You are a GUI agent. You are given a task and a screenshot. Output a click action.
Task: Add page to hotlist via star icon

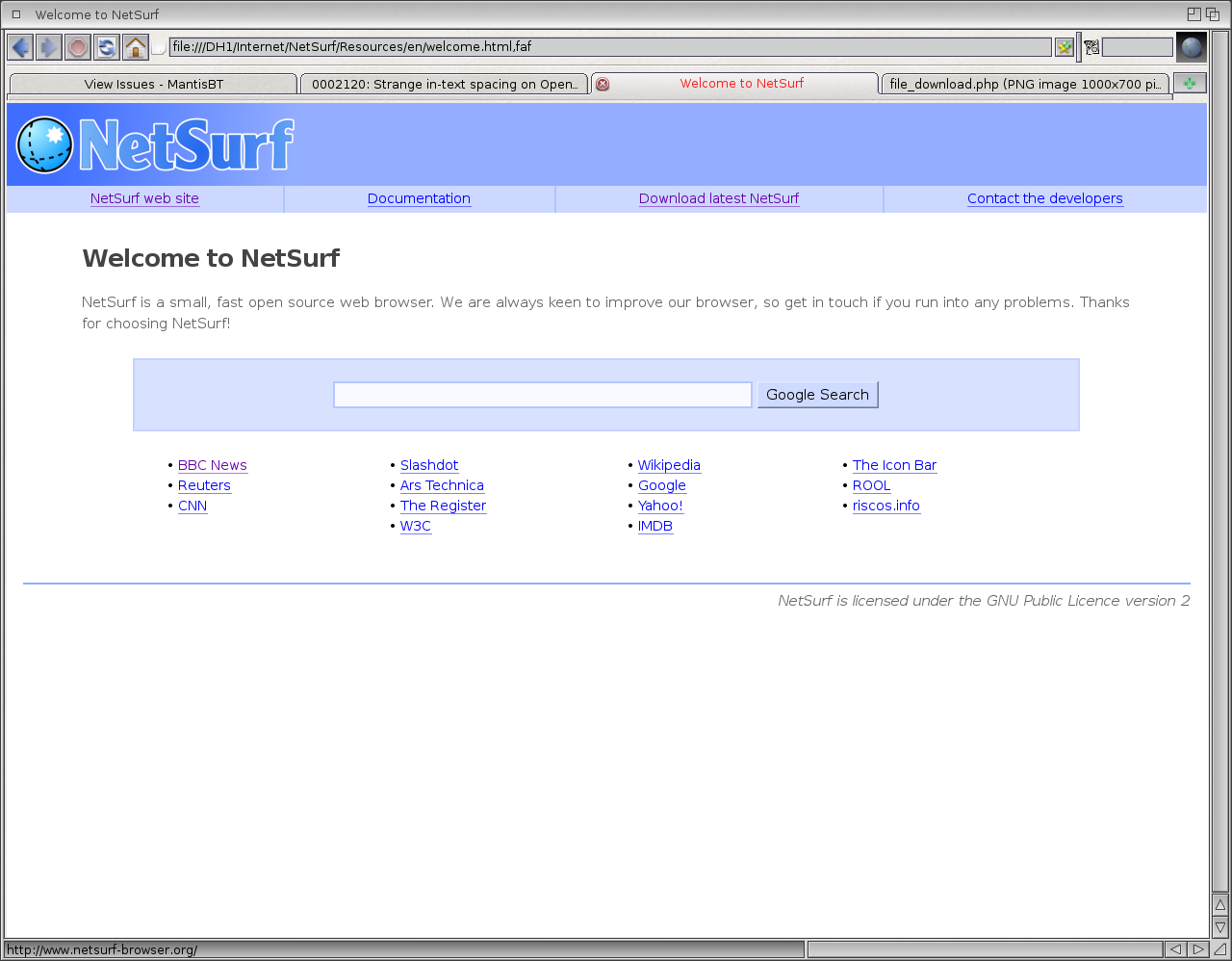pyautogui.click(x=1064, y=47)
